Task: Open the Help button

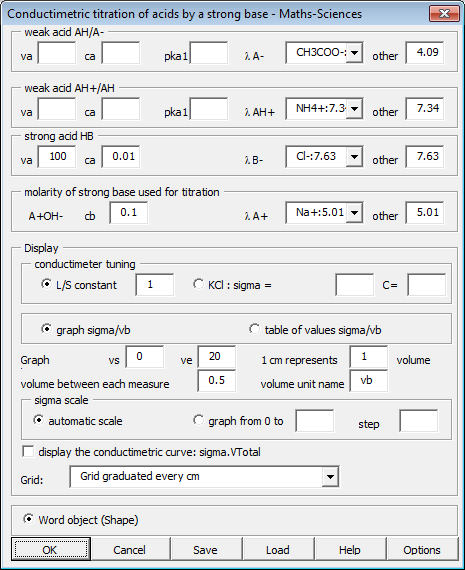Action: pos(350,549)
